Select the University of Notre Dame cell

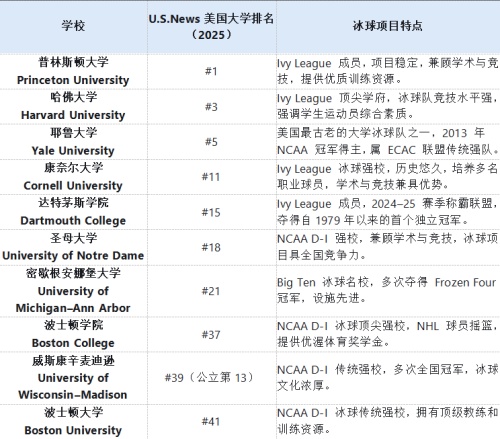pyautogui.click(x=73, y=247)
